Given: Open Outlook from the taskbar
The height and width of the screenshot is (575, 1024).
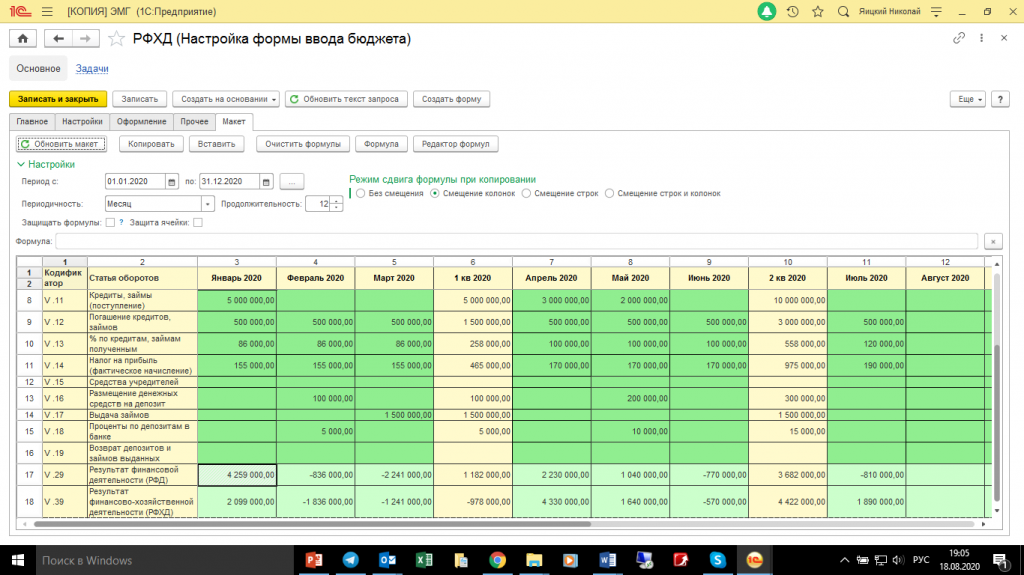Looking at the screenshot, I should pos(387,560).
